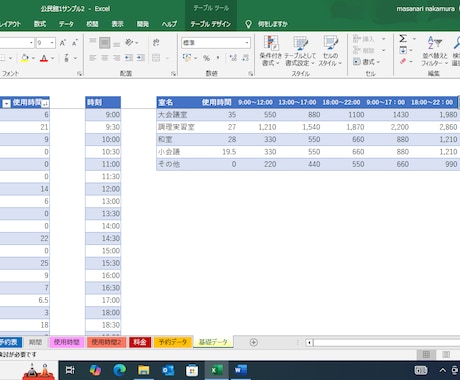The width and height of the screenshot is (460, 380).
Task: Decrease font size with the small A
Action: 75,43
